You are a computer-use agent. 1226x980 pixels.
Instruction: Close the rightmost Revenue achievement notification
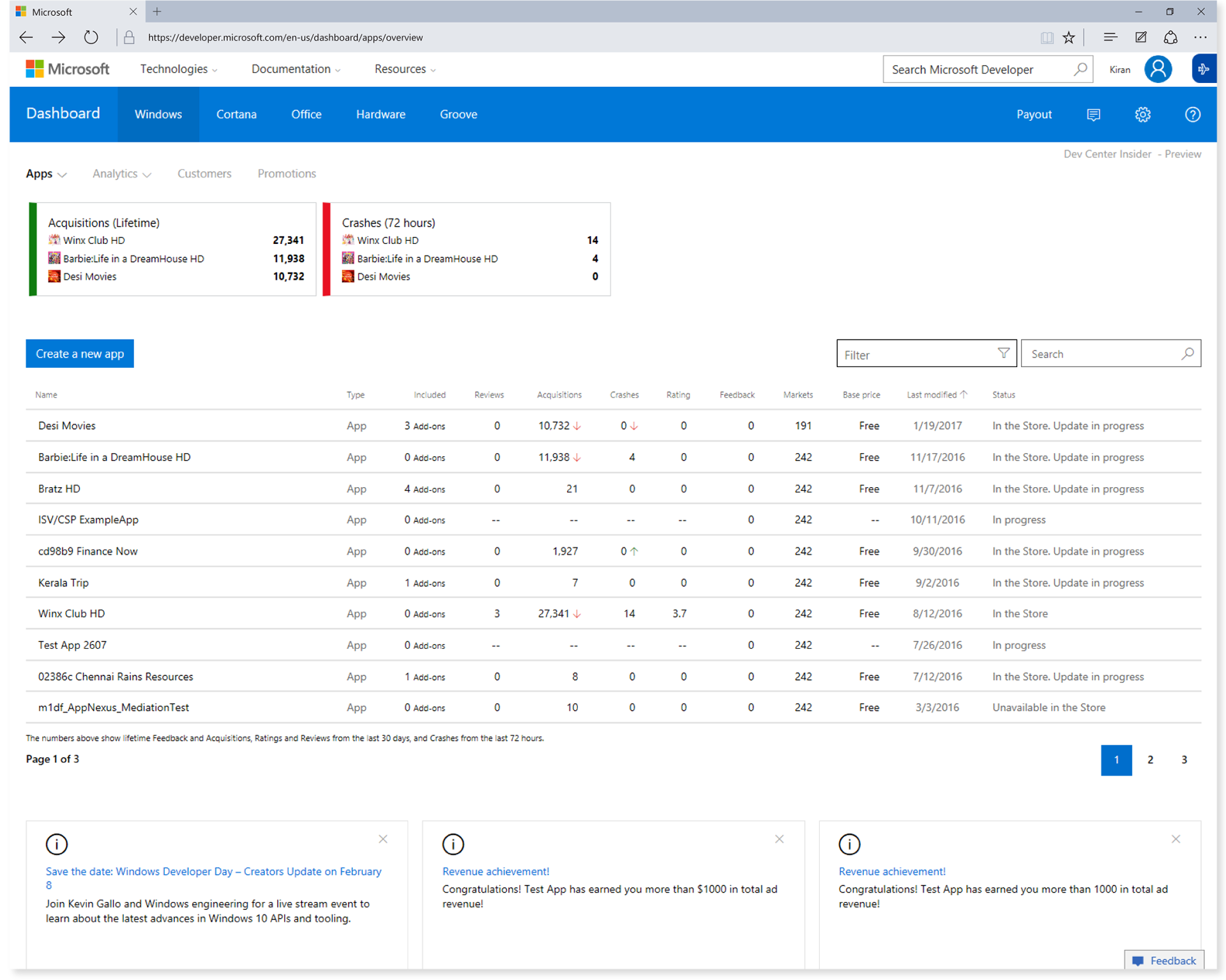point(1176,839)
